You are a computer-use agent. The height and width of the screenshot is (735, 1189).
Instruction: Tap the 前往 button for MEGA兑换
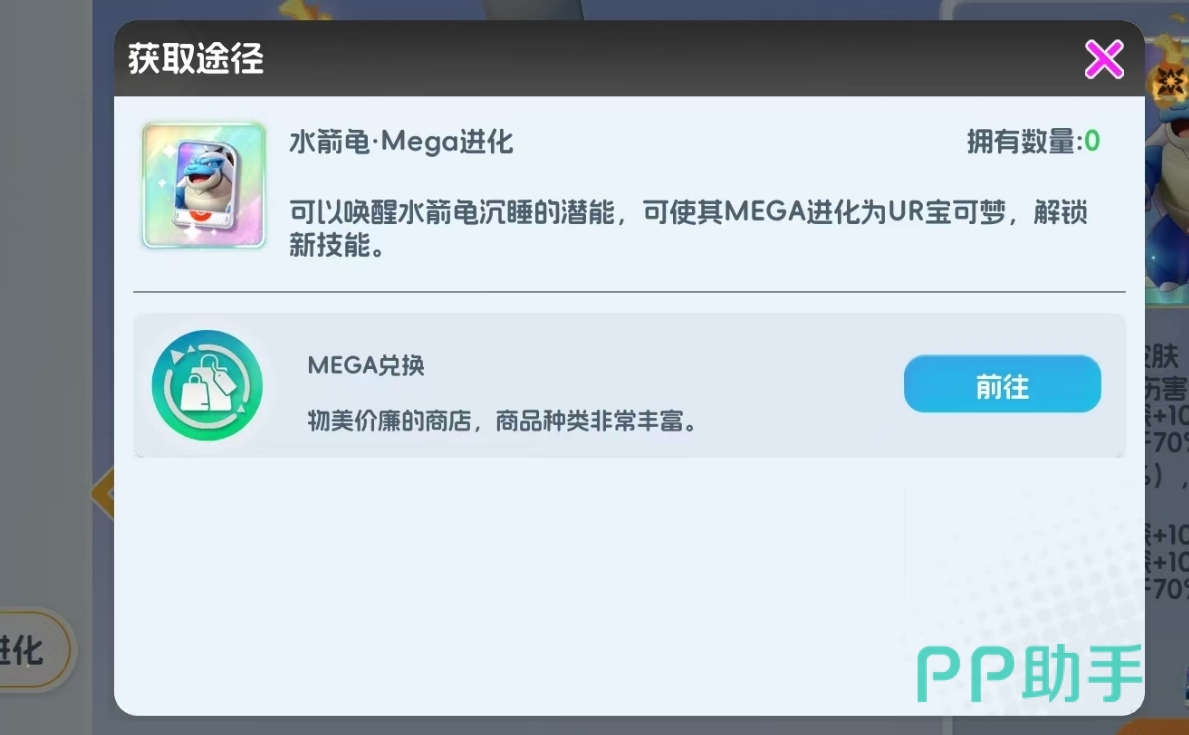tap(1002, 384)
